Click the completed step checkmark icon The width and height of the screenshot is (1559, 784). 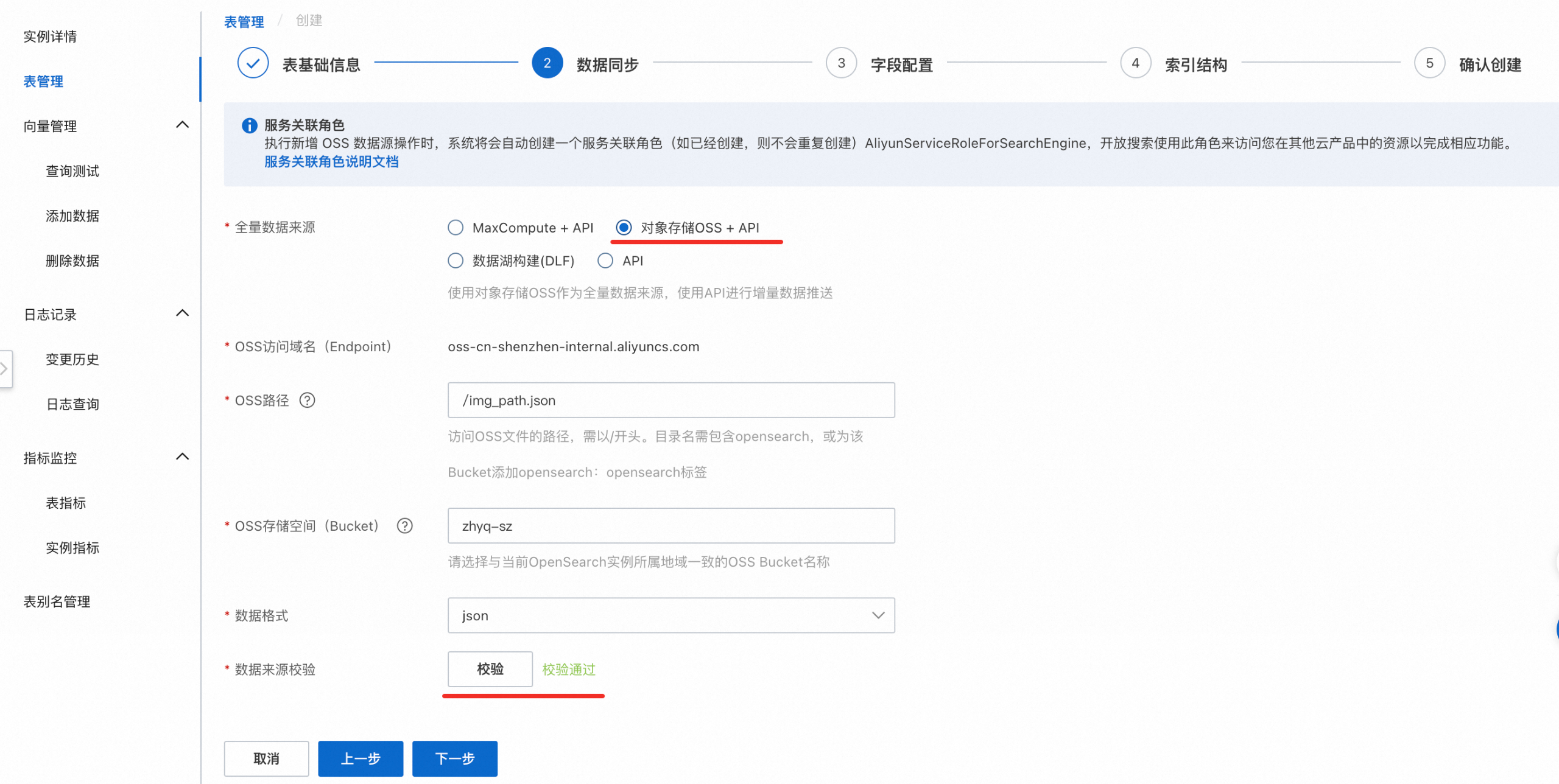click(x=253, y=63)
